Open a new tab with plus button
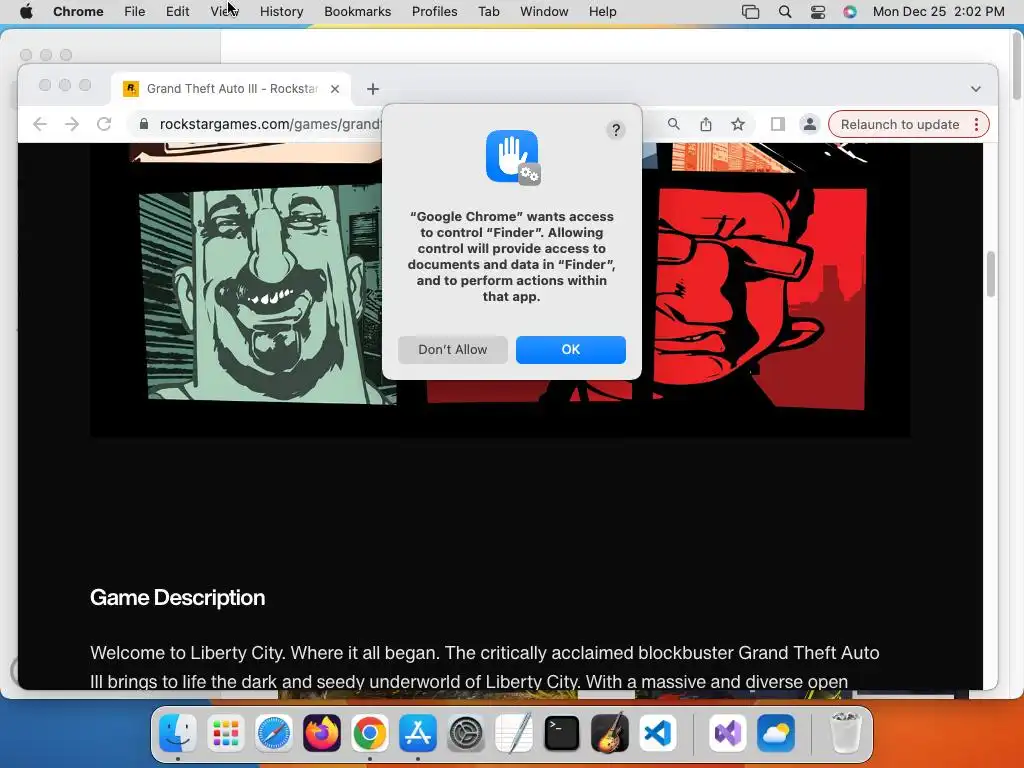 click(x=373, y=89)
